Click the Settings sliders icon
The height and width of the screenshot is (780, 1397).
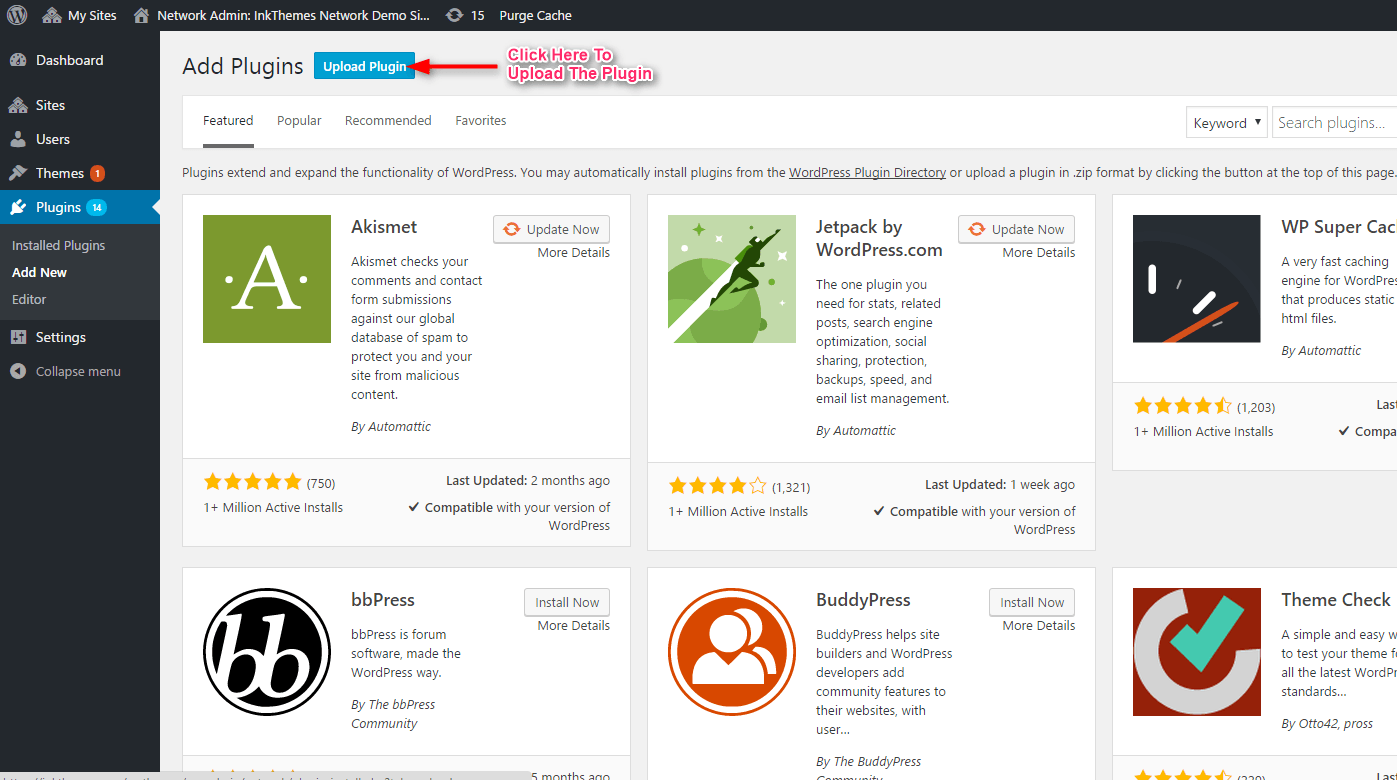click(x=18, y=337)
